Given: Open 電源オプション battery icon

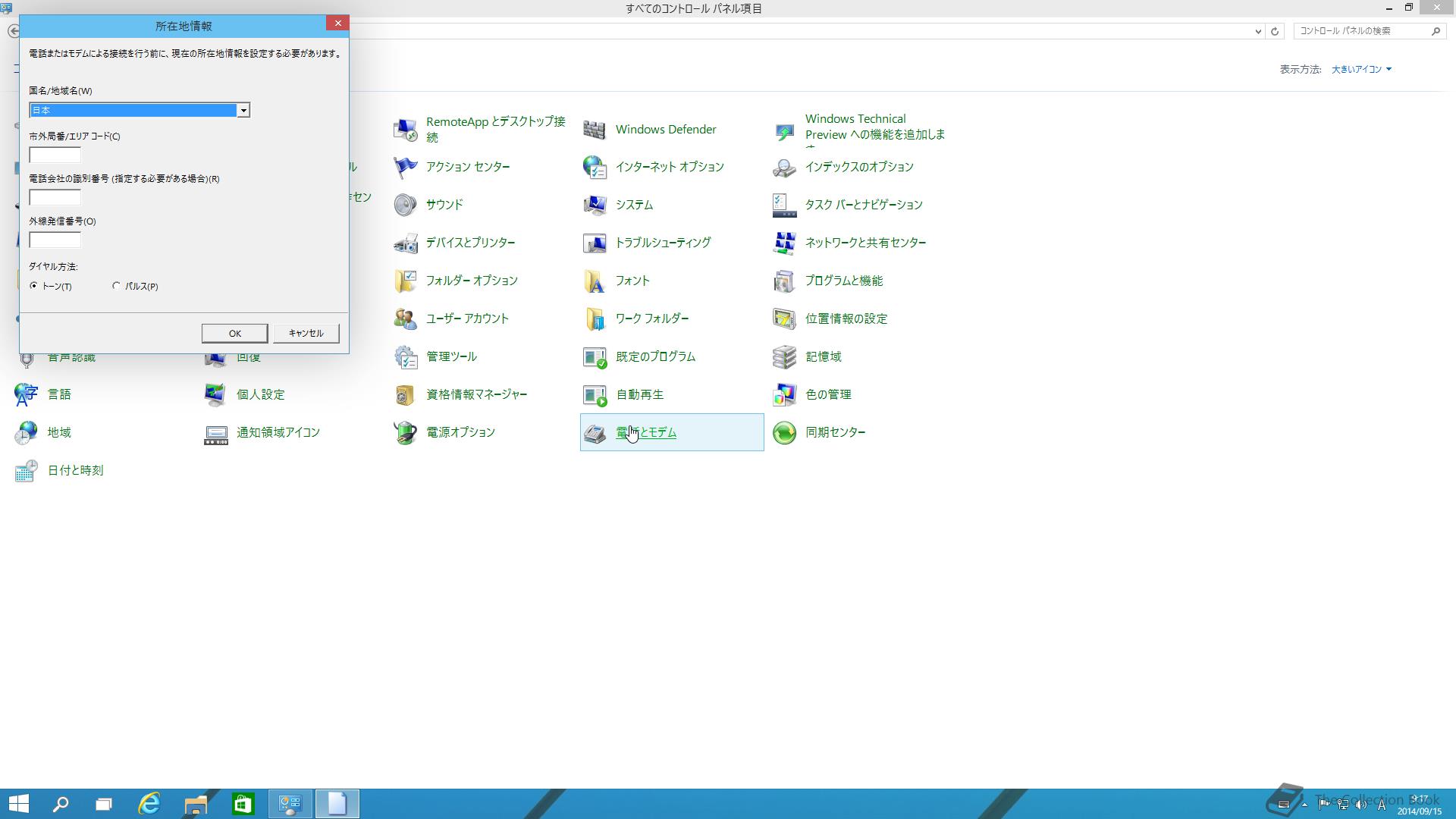Looking at the screenshot, I should 405,433.
